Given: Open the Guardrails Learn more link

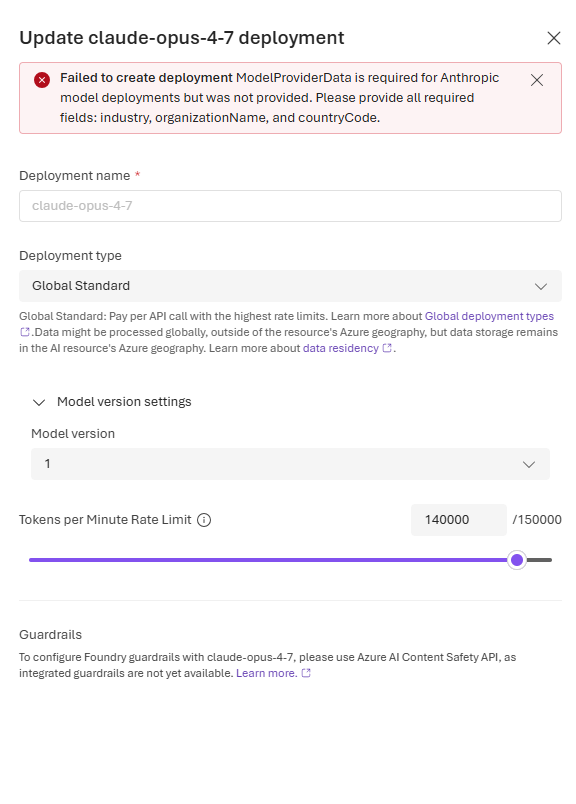Looking at the screenshot, I should (x=267, y=673).
